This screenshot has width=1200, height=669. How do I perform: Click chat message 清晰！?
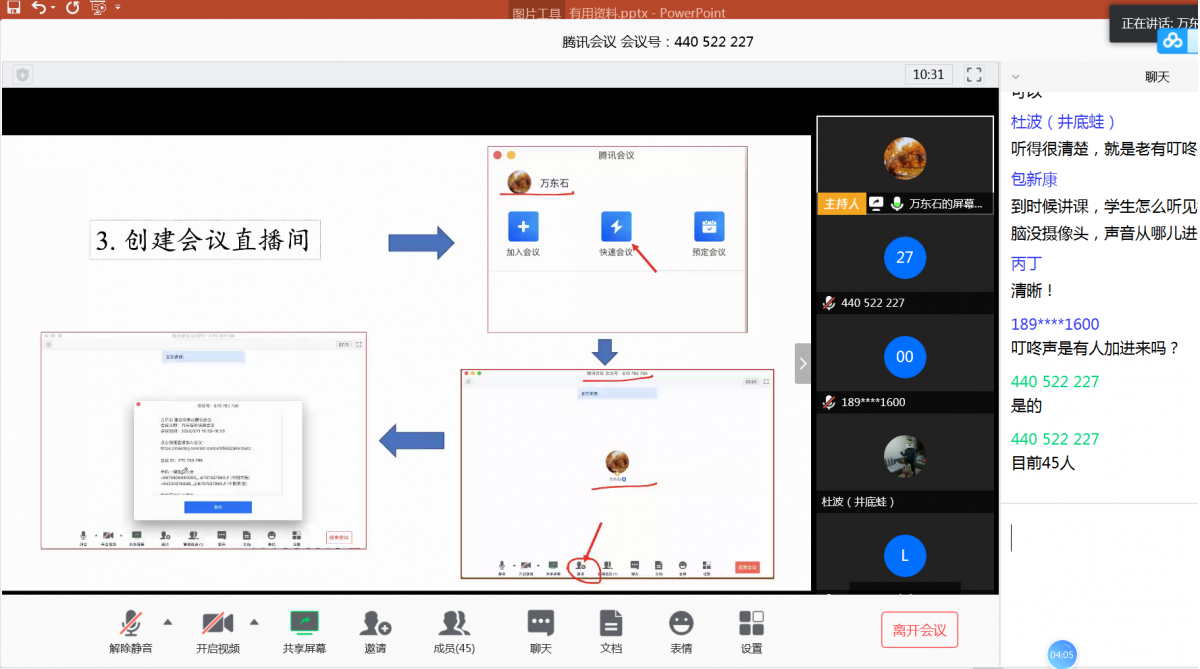[1033, 291]
